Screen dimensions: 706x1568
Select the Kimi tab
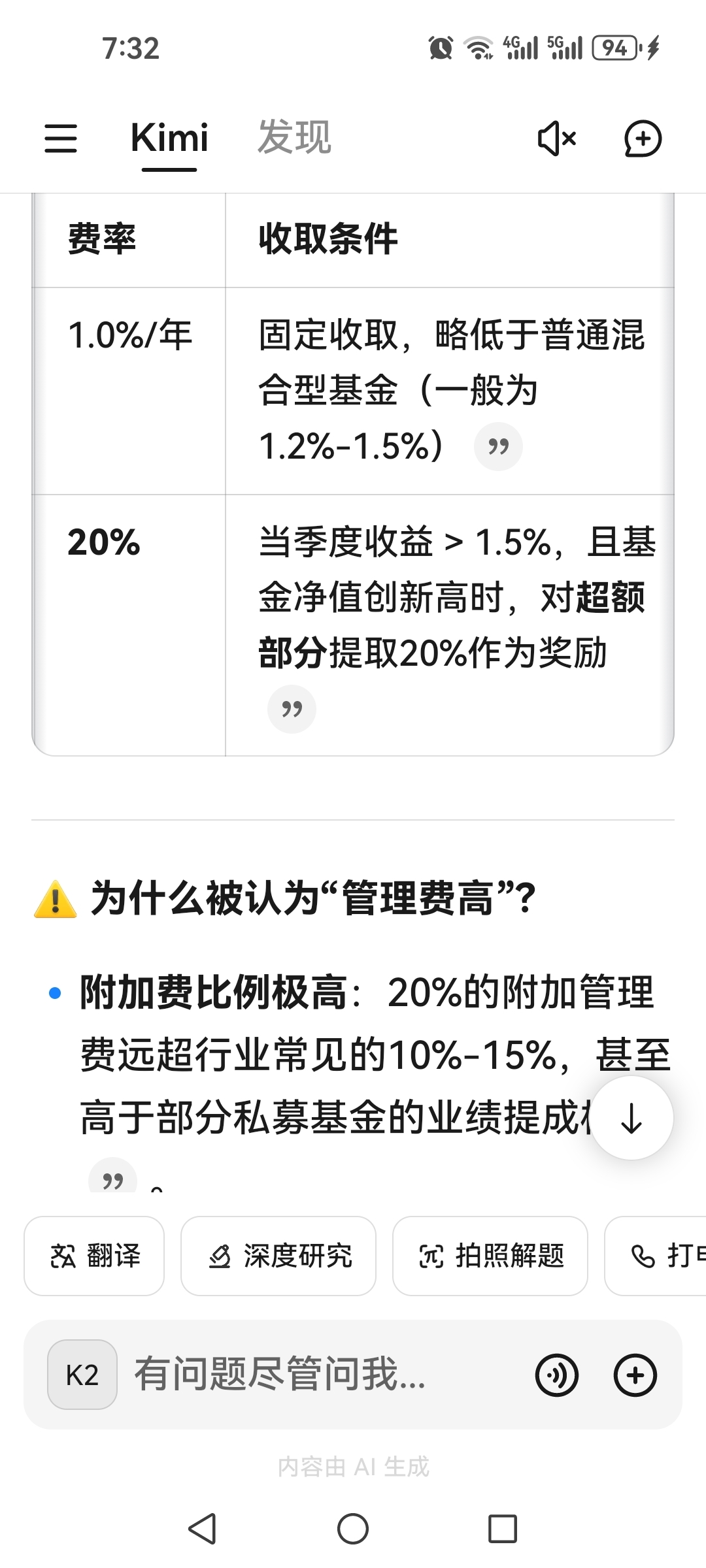169,138
